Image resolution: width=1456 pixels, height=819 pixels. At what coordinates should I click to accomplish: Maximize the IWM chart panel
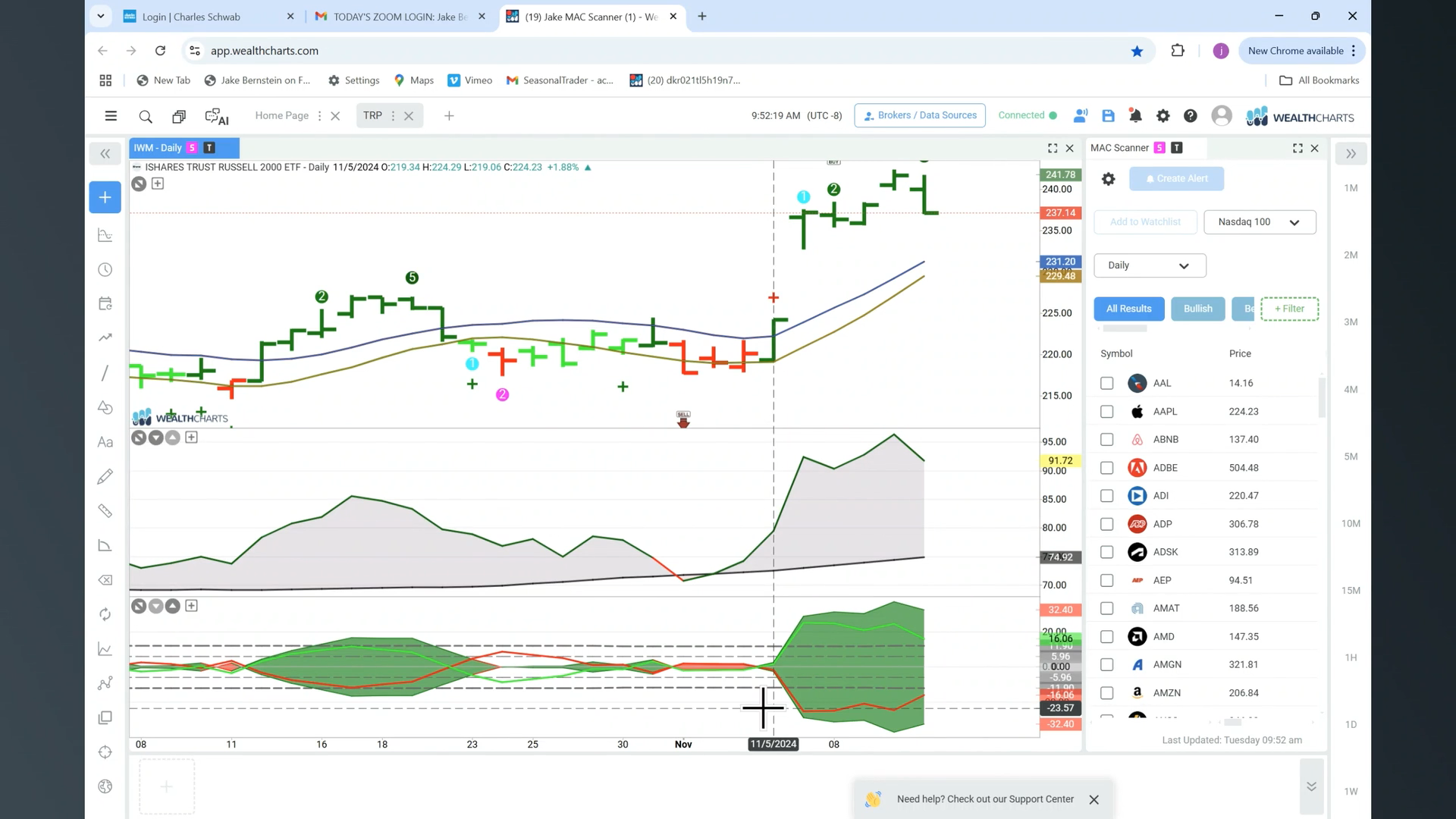(1053, 149)
